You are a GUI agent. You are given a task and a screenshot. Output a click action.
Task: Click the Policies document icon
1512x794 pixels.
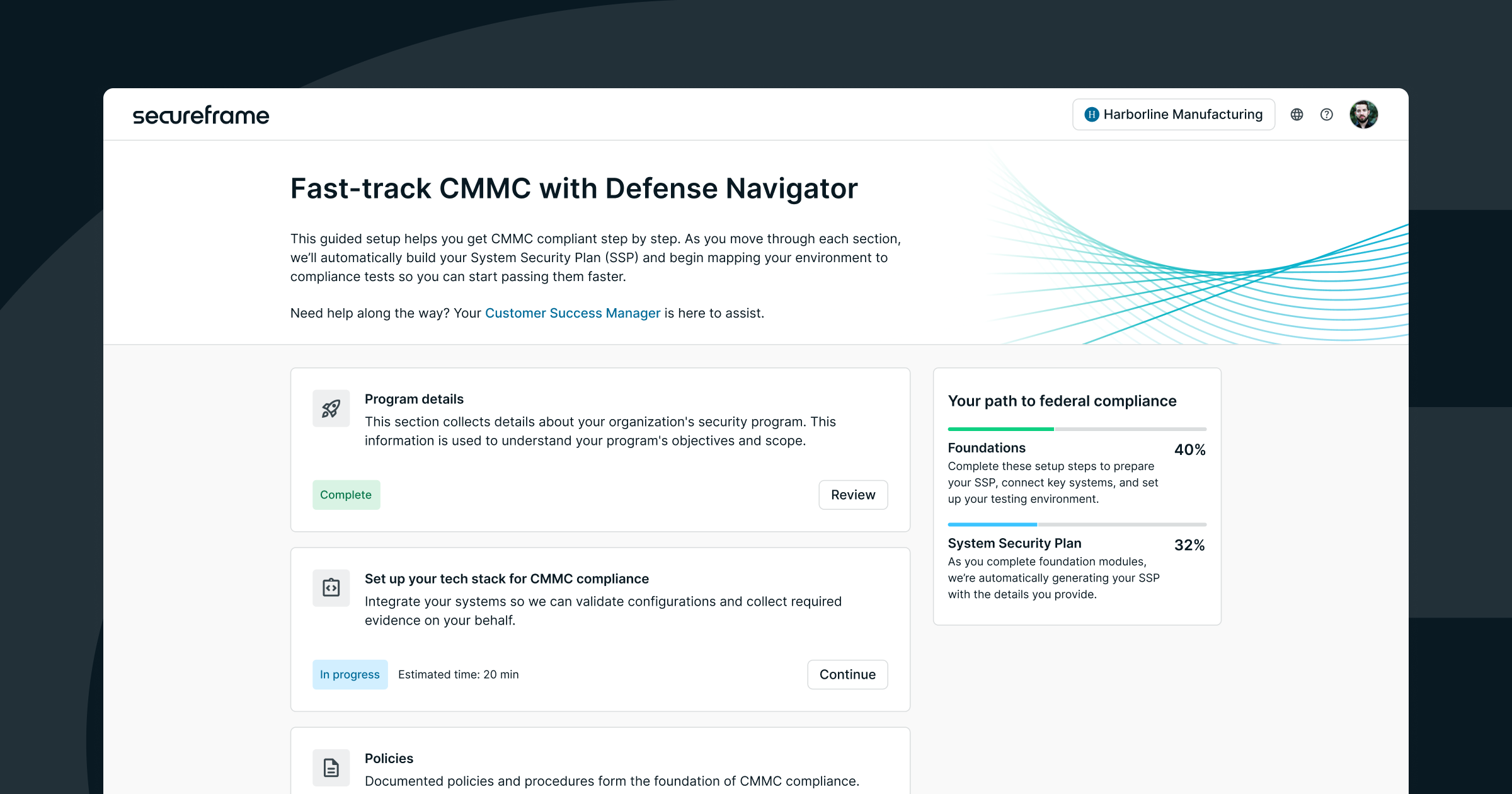click(331, 768)
